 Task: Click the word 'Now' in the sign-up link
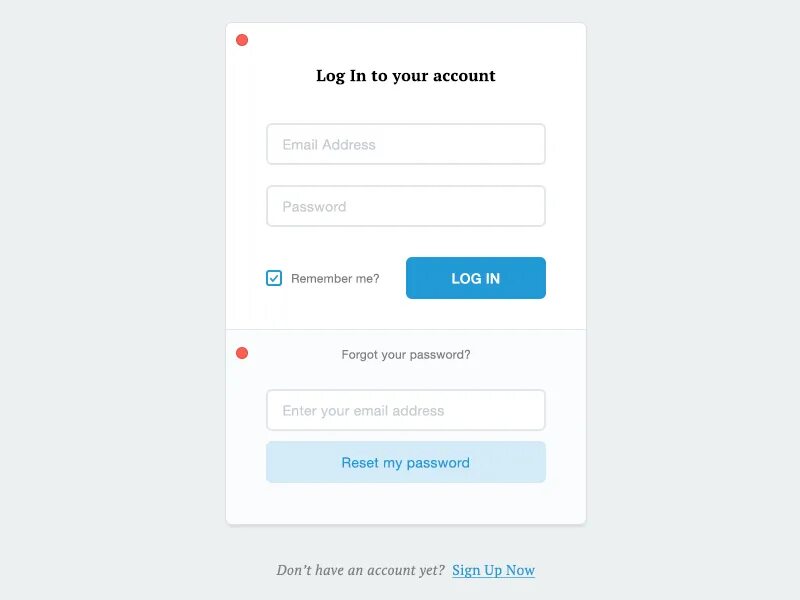click(520, 570)
